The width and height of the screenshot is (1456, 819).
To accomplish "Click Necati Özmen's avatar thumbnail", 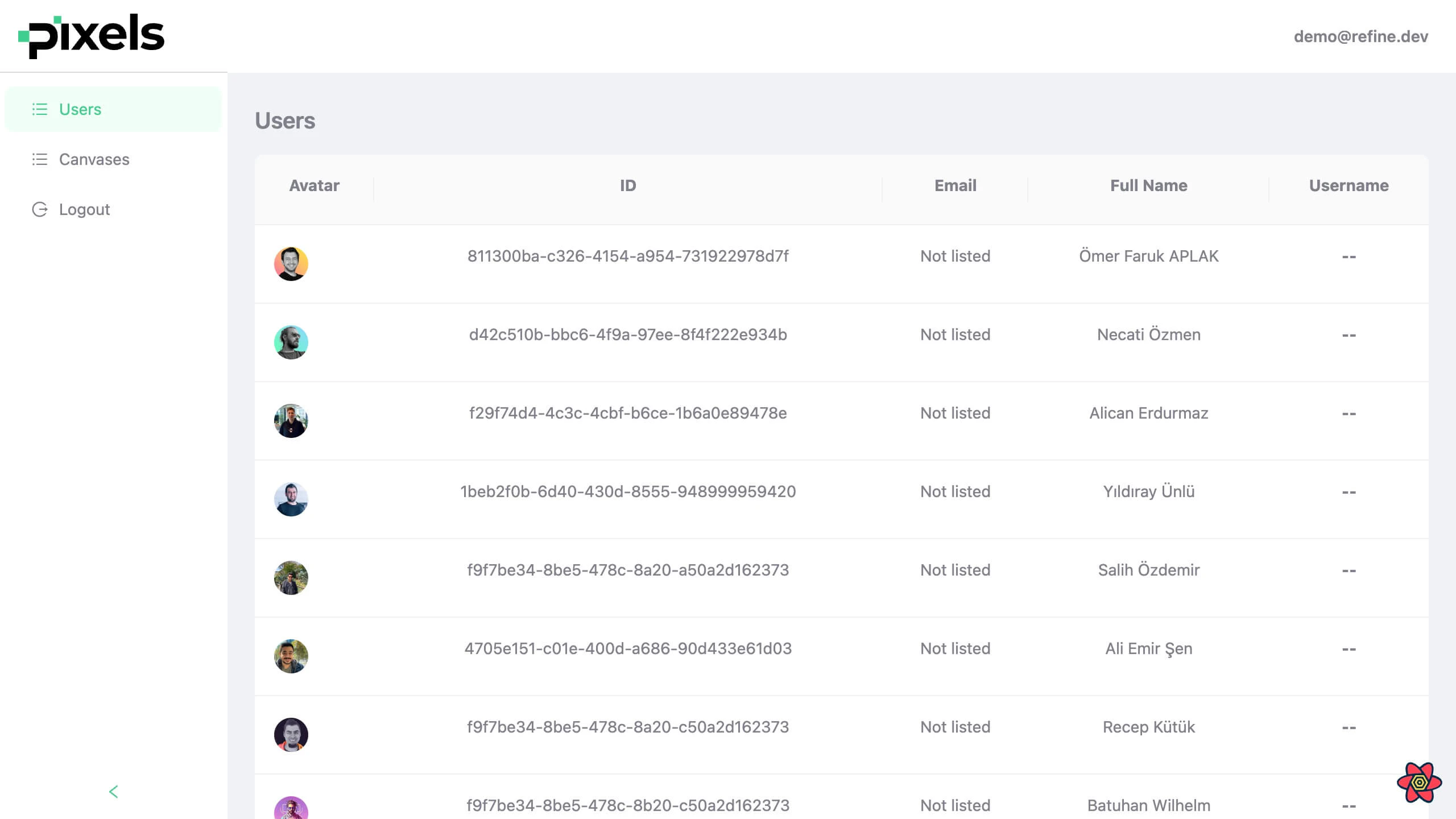I will pyautogui.click(x=291, y=342).
